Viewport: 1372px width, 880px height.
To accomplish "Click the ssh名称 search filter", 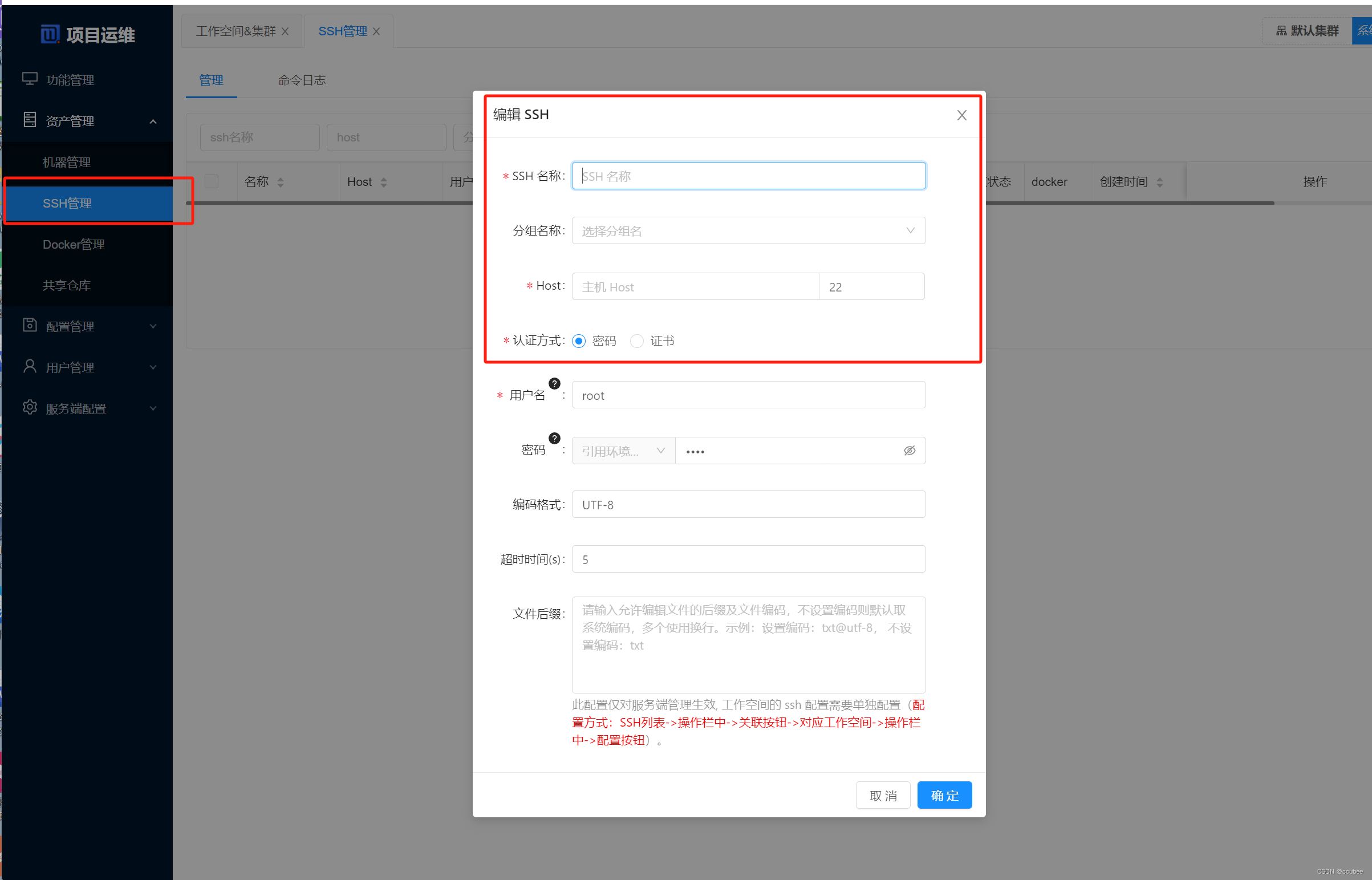I will click(x=259, y=137).
